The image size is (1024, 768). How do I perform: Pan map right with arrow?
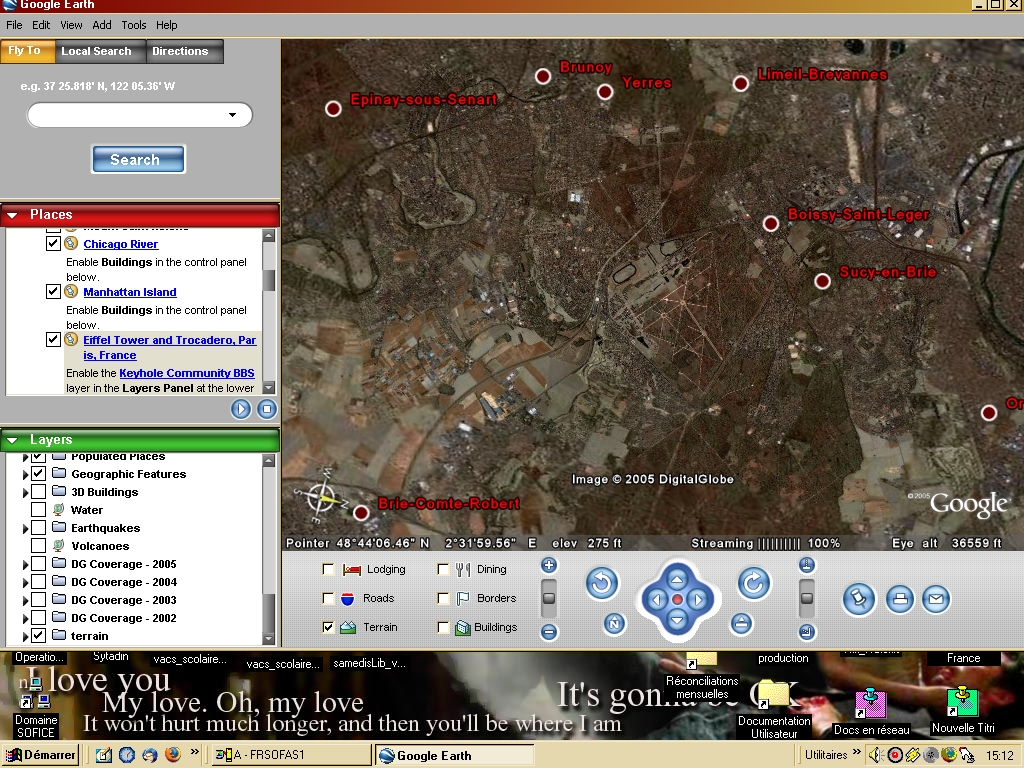[x=698, y=600]
